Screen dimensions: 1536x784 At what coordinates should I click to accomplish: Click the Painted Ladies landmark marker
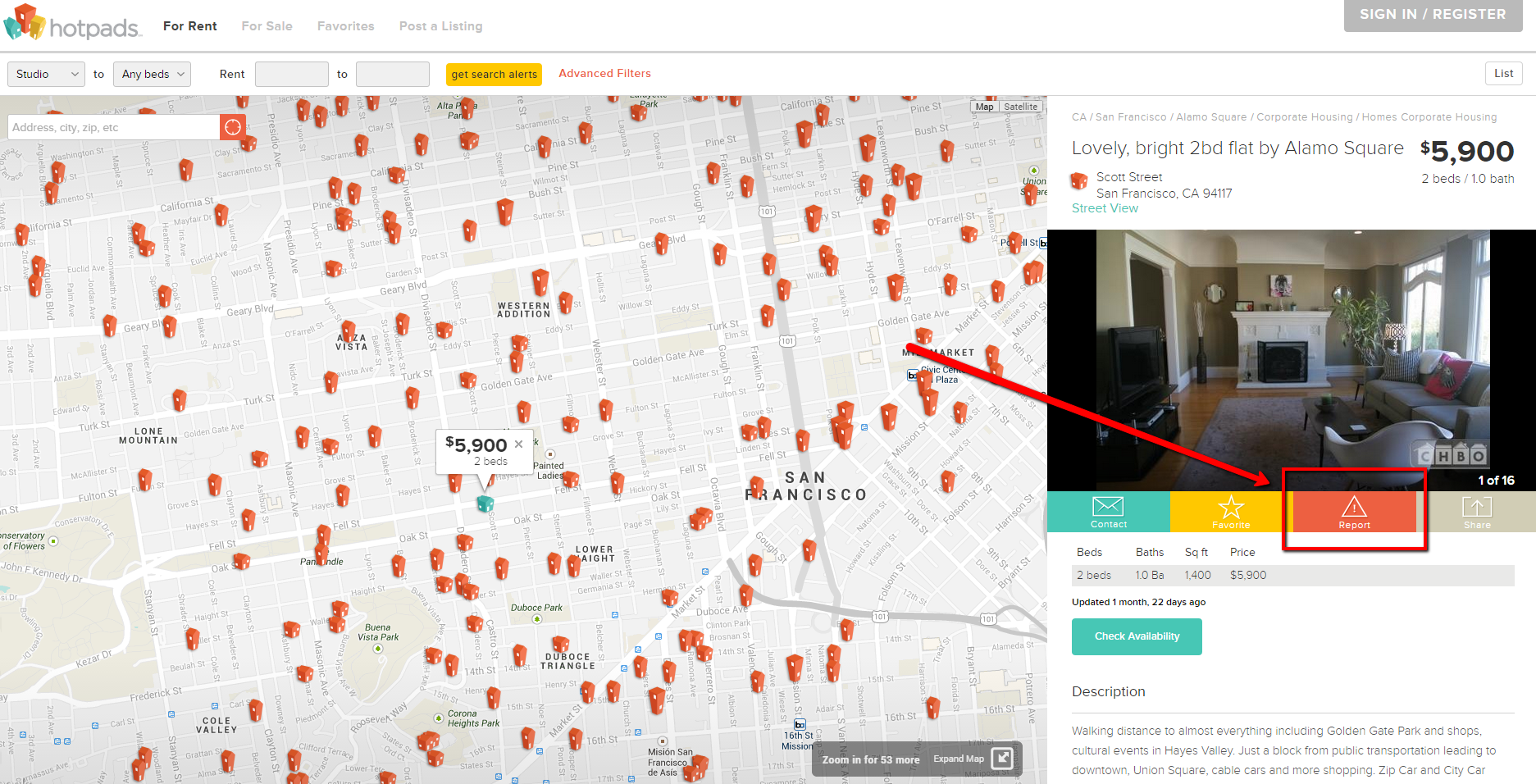click(550, 454)
